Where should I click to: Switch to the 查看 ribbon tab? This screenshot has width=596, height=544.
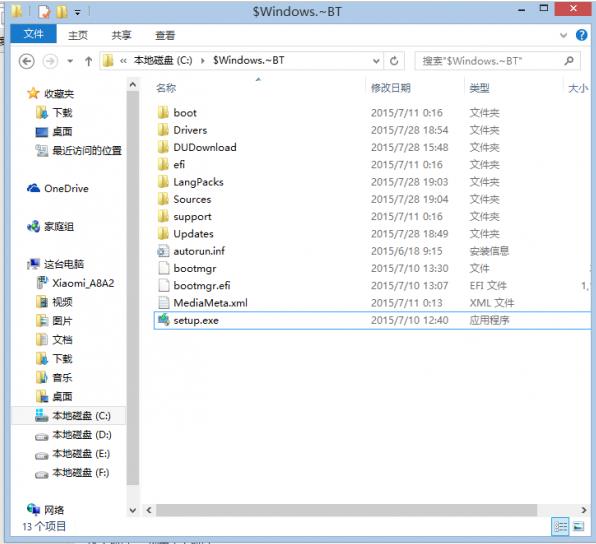[x=165, y=35]
